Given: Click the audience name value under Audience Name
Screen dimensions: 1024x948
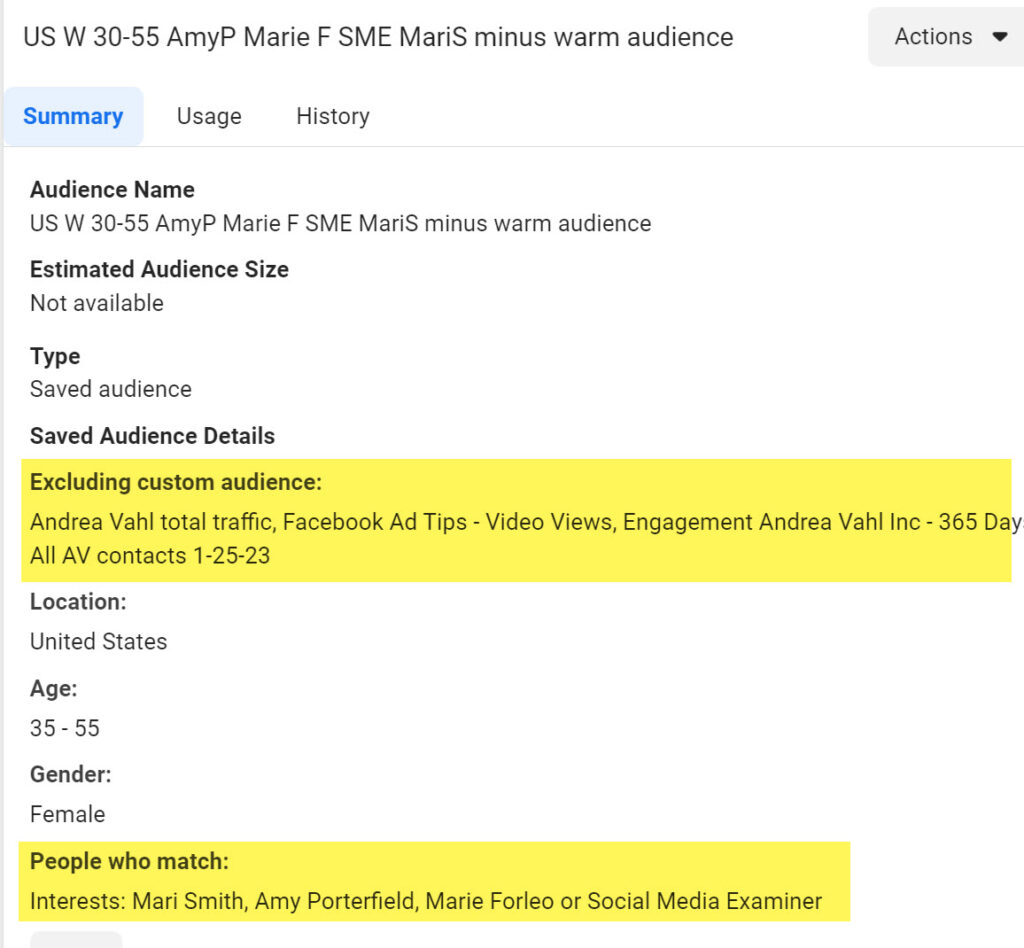Looking at the screenshot, I should point(340,223).
